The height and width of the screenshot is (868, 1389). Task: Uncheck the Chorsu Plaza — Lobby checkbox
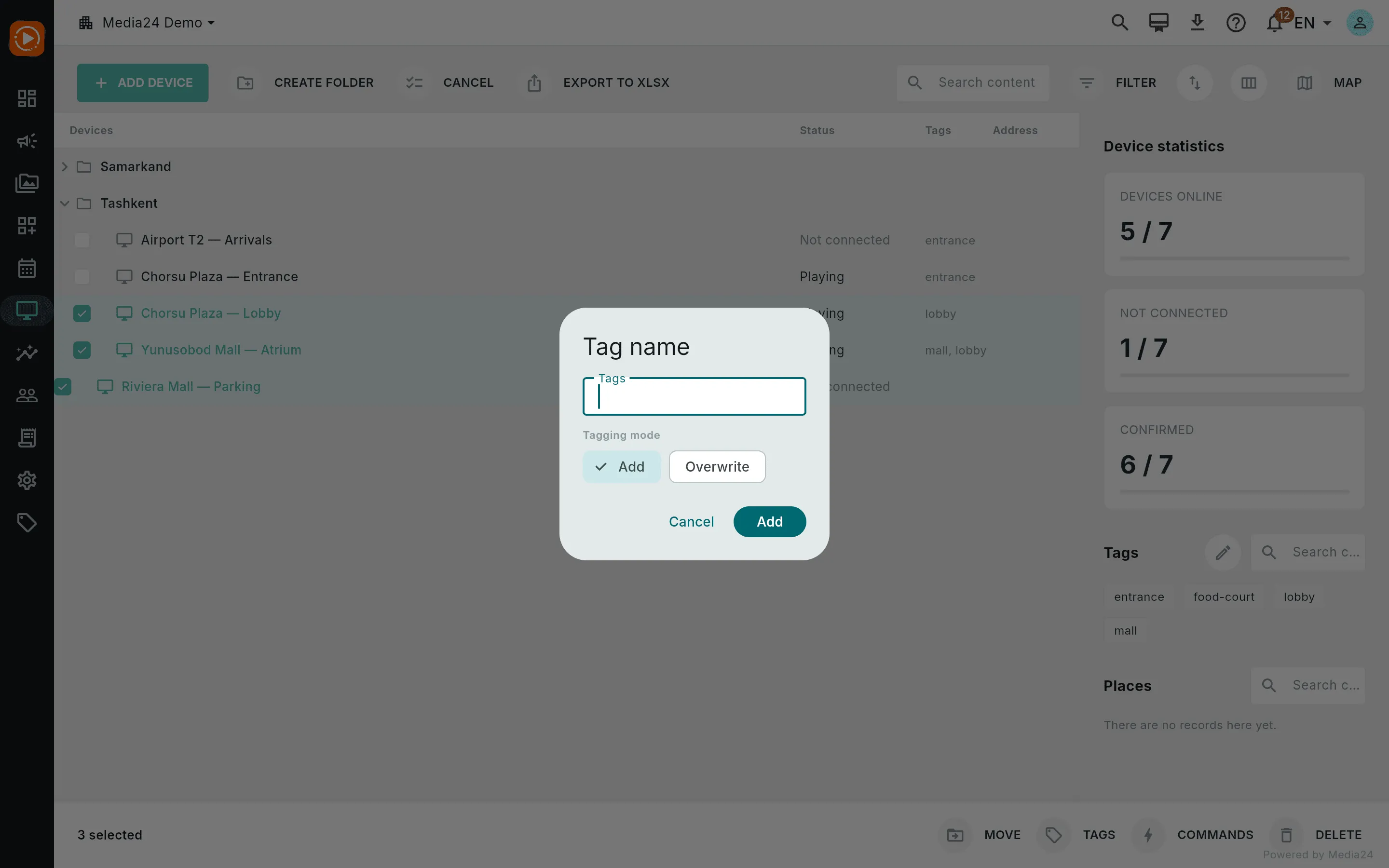82,313
